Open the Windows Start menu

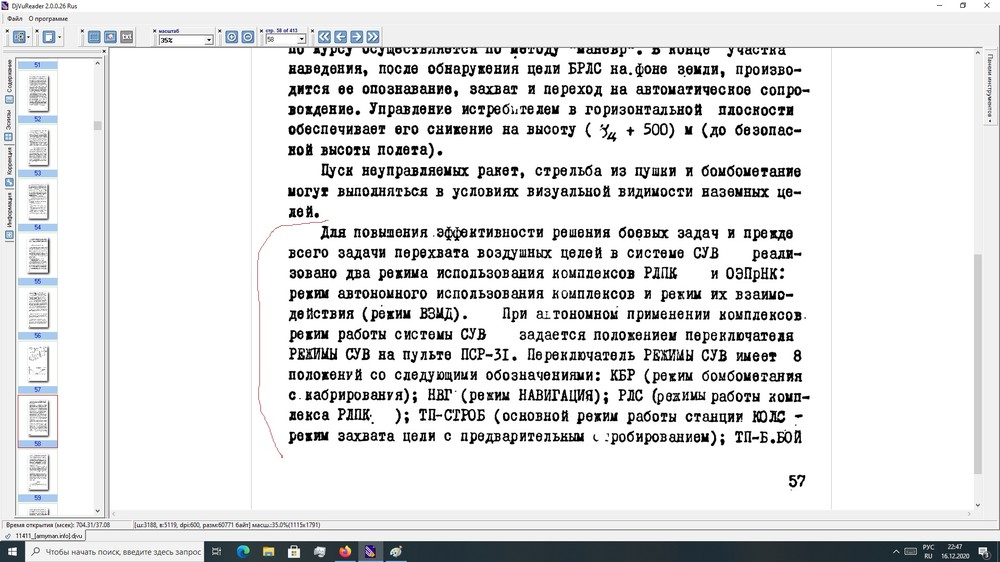pos(12,552)
